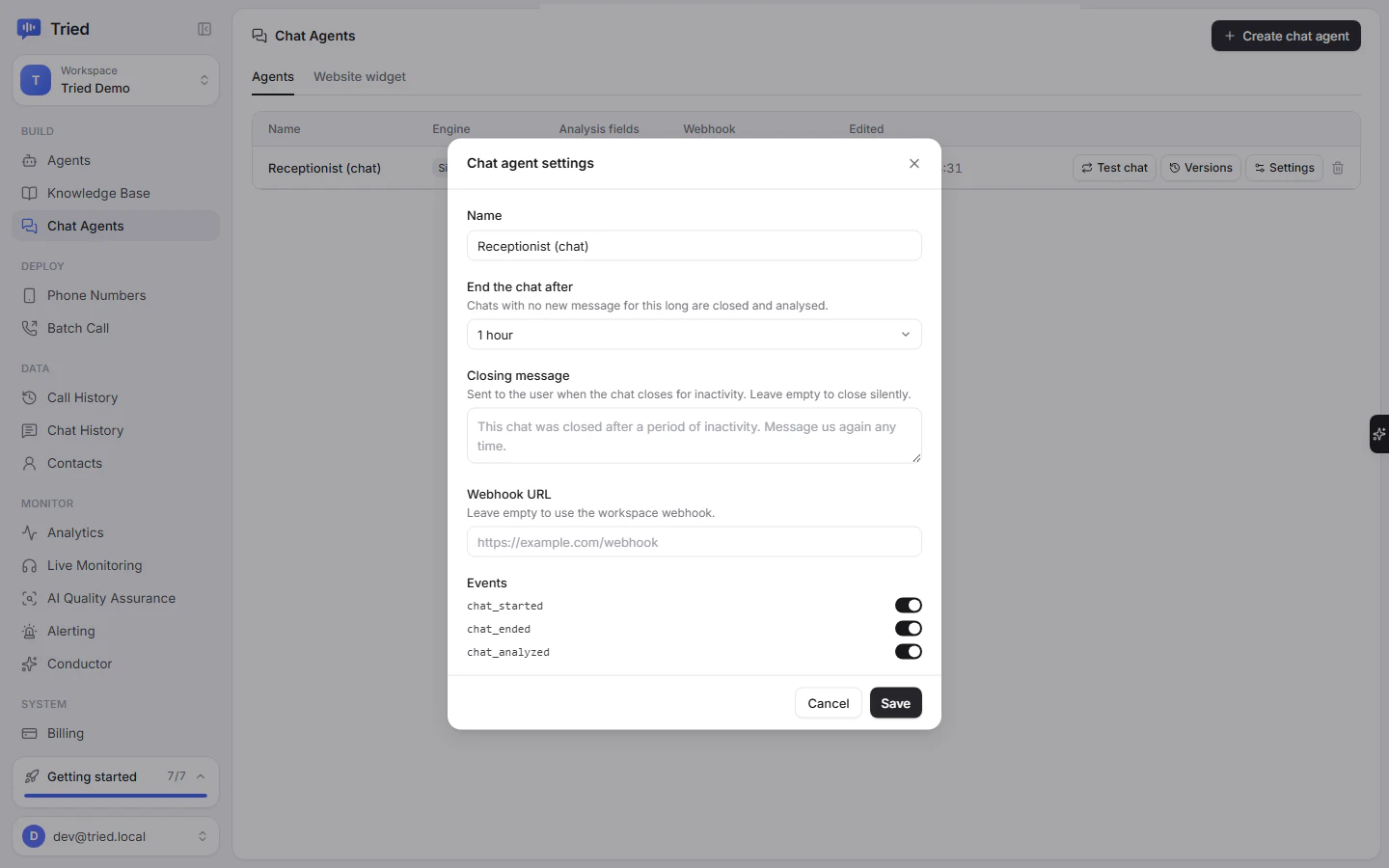1389x868 pixels.
Task: Open Test chat for Receptionist
Action: 1114,168
